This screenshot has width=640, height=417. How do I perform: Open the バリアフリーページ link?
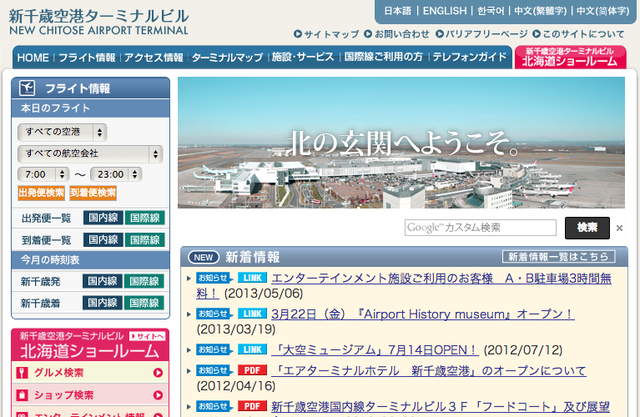point(482,34)
